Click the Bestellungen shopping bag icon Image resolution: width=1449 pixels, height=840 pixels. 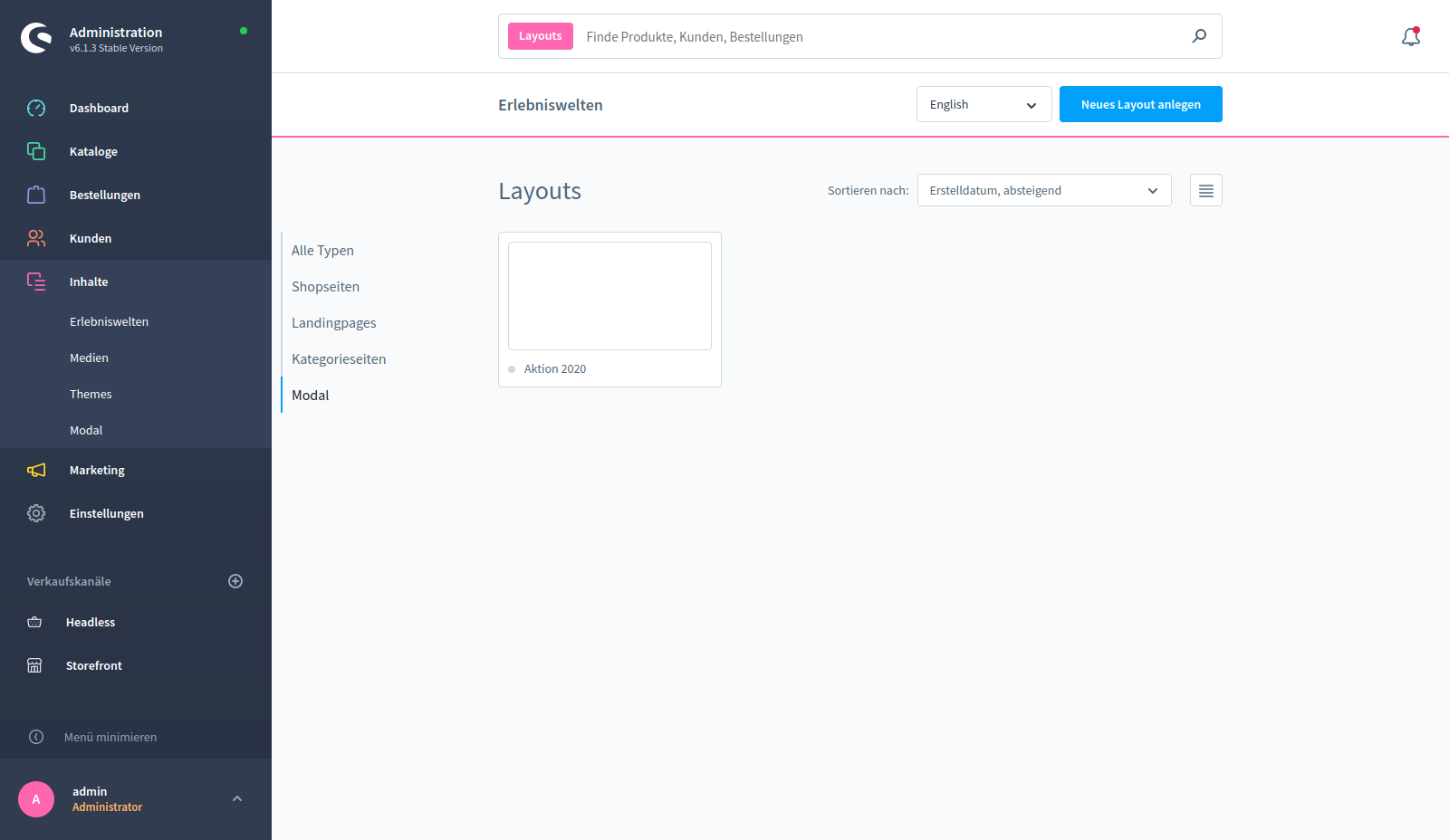tap(36, 195)
